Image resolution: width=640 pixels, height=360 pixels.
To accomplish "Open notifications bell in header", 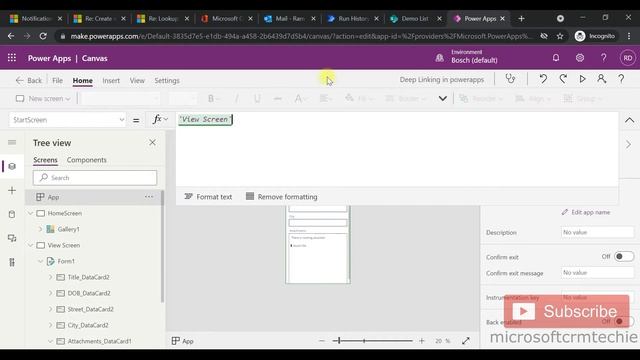I will [556, 58].
